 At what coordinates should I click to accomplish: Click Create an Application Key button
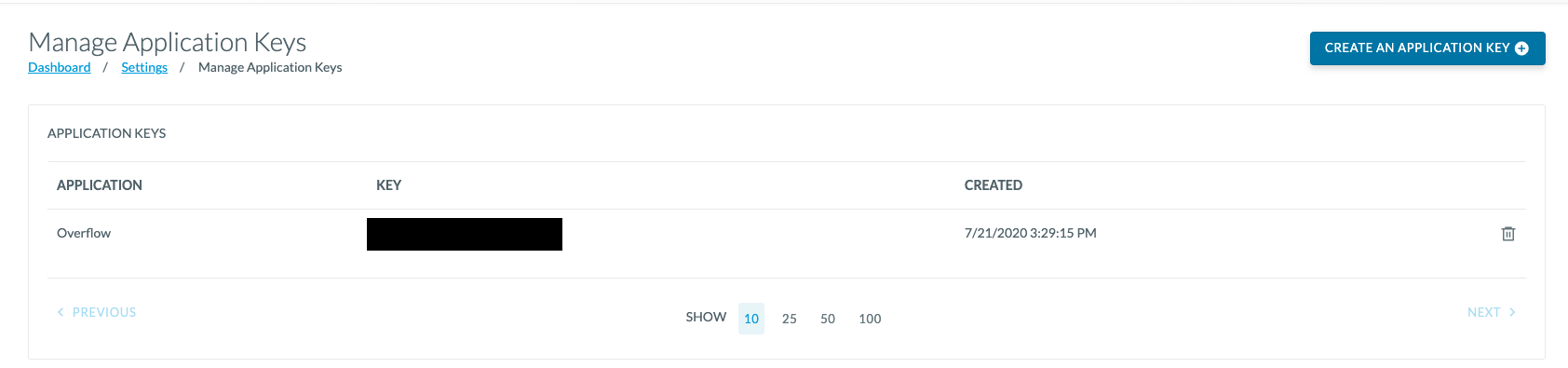[1427, 48]
